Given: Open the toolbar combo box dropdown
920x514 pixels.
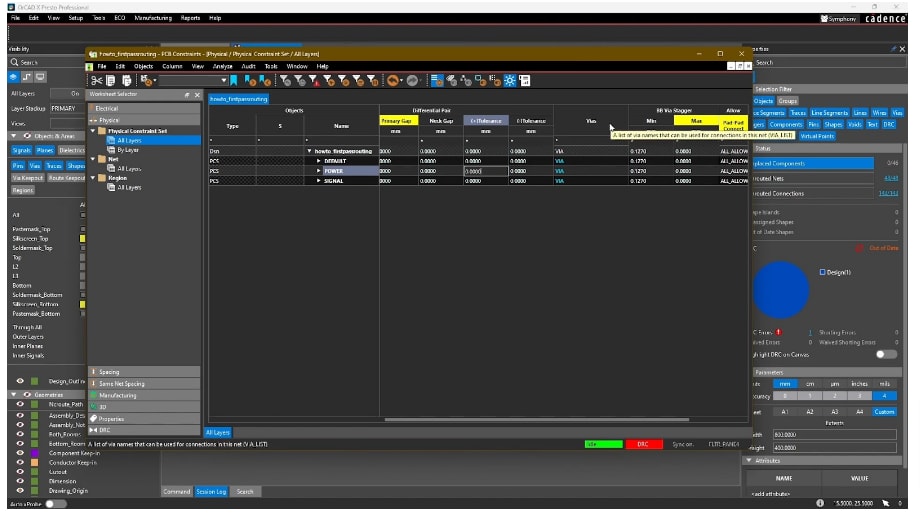Looking at the screenshot, I should click(x=224, y=80).
